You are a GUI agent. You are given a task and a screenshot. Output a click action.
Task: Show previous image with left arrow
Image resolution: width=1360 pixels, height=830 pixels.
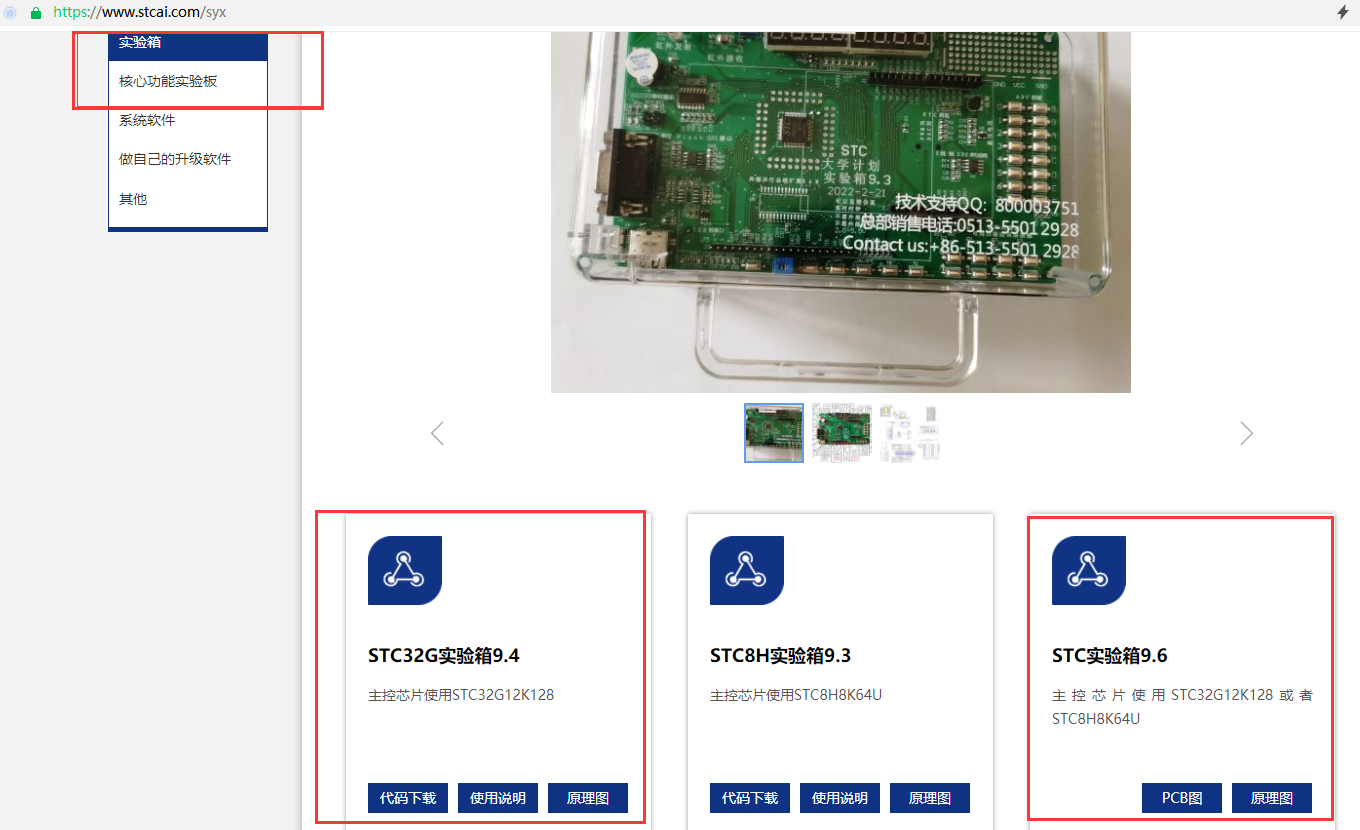[437, 433]
